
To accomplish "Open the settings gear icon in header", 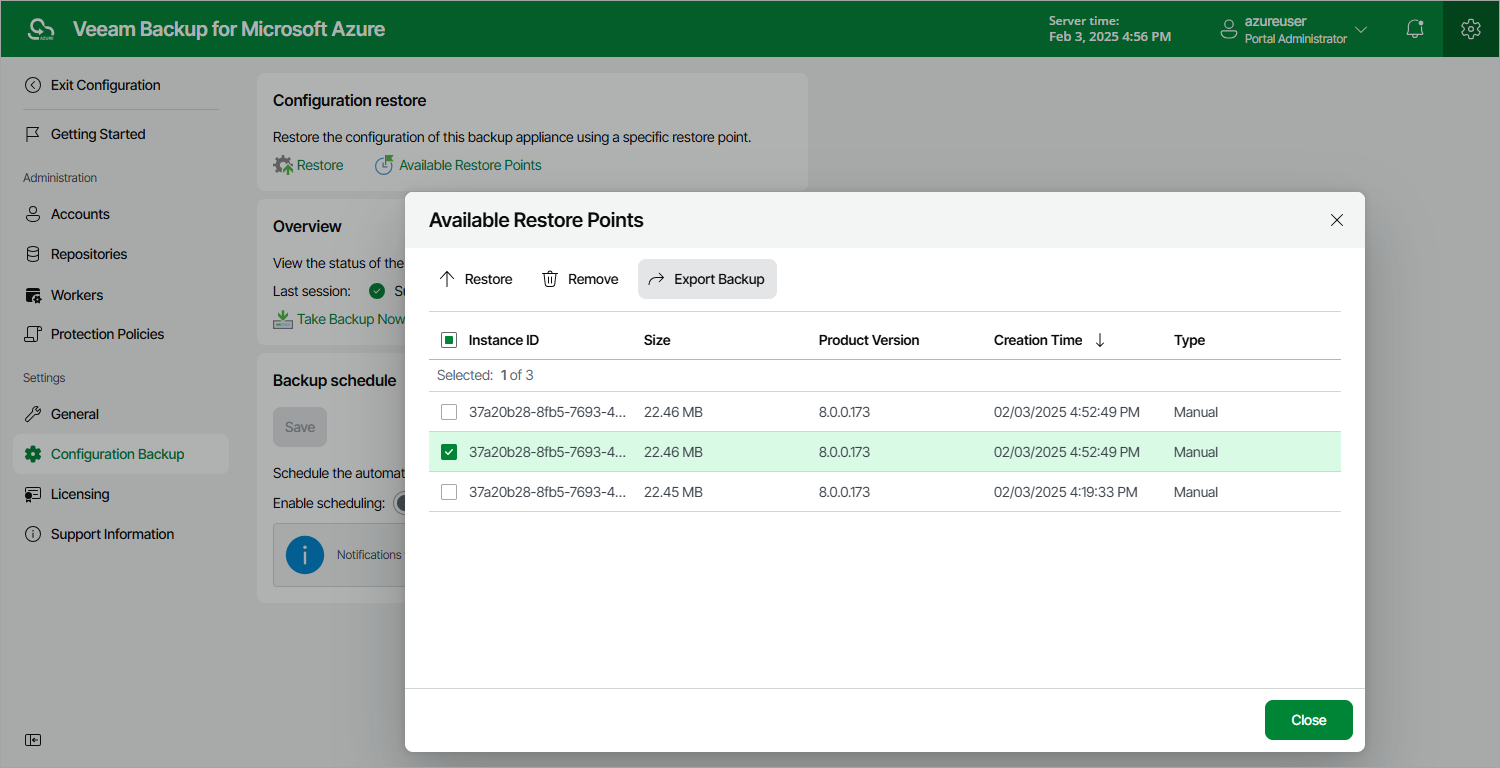I will point(1470,29).
